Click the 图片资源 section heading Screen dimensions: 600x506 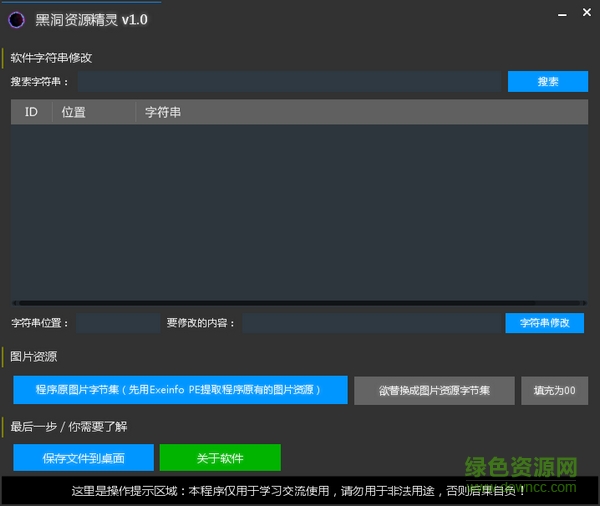[x=34, y=357]
